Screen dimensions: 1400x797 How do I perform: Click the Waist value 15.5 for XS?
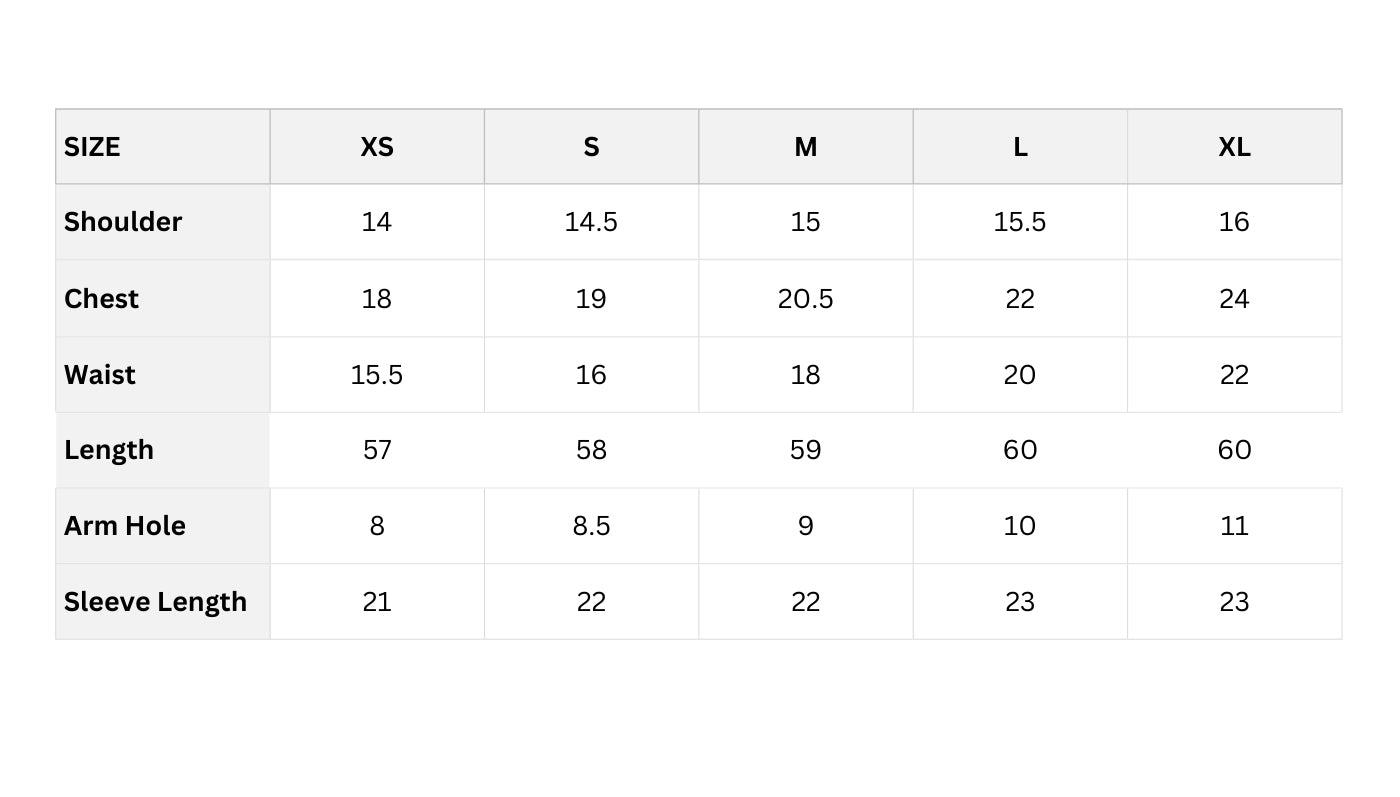[x=377, y=375]
